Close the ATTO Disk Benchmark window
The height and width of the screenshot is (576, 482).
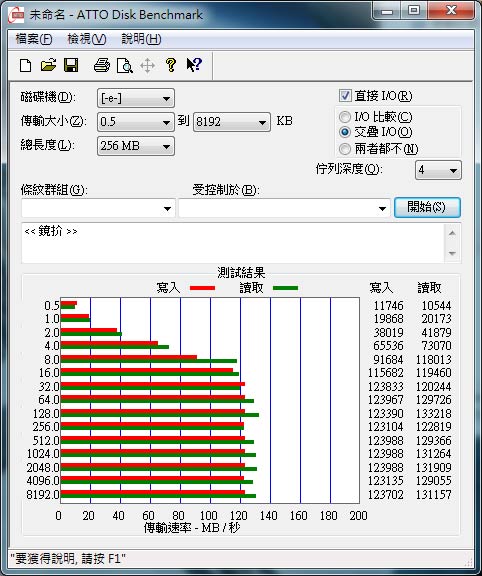451,11
